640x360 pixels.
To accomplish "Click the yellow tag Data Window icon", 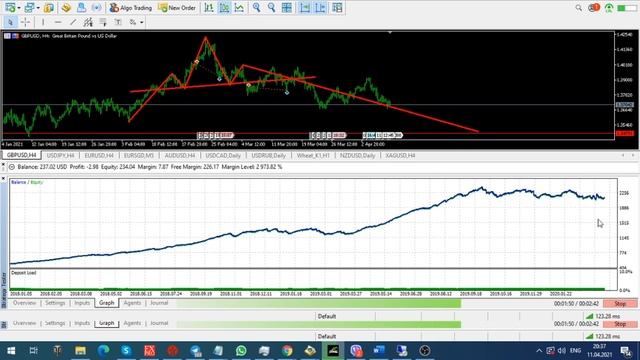I will pos(66,7).
